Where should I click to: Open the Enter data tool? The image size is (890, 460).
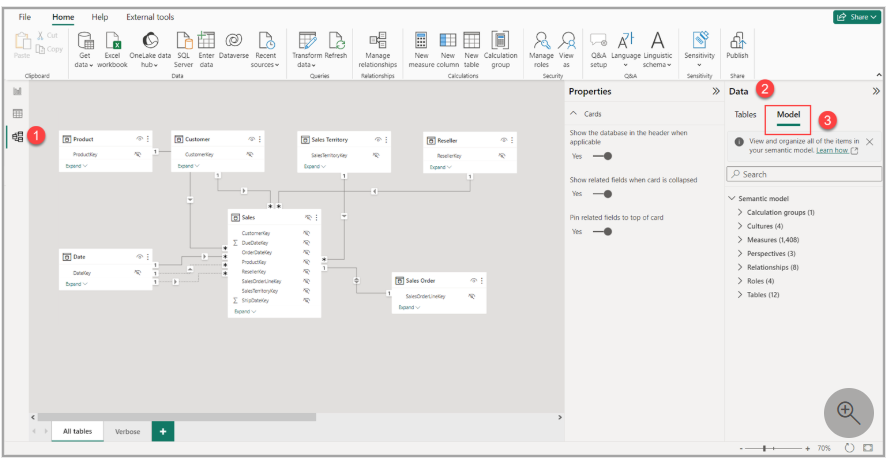(x=206, y=50)
